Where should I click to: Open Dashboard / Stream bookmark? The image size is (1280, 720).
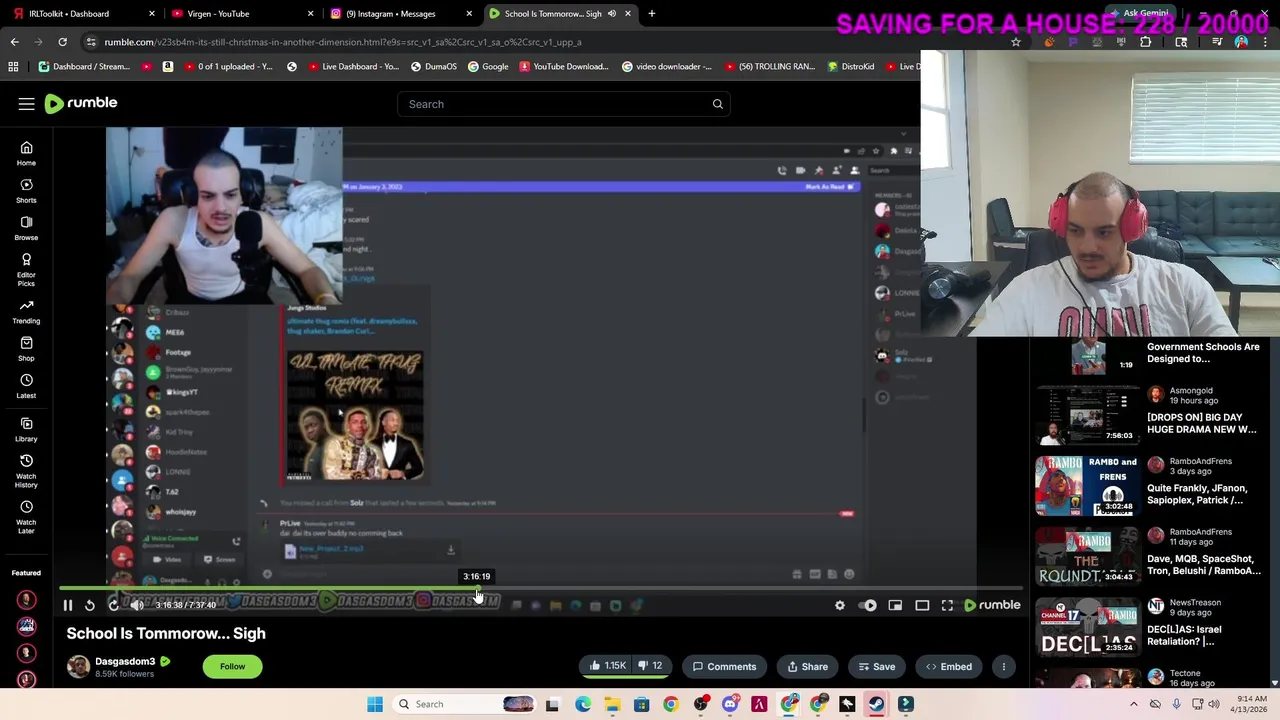click(85, 67)
